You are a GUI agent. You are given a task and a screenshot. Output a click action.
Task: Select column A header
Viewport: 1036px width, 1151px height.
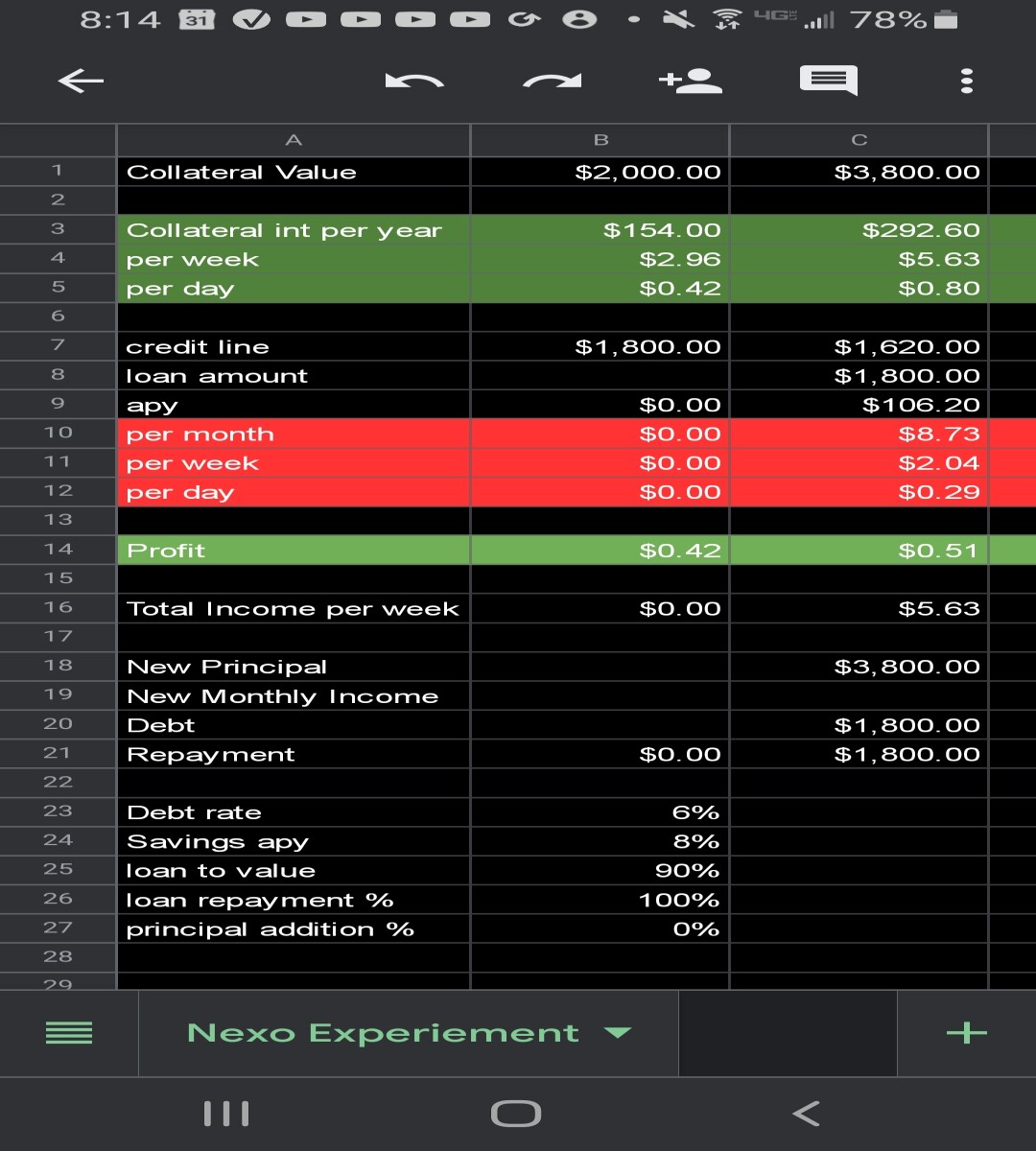point(294,140)
